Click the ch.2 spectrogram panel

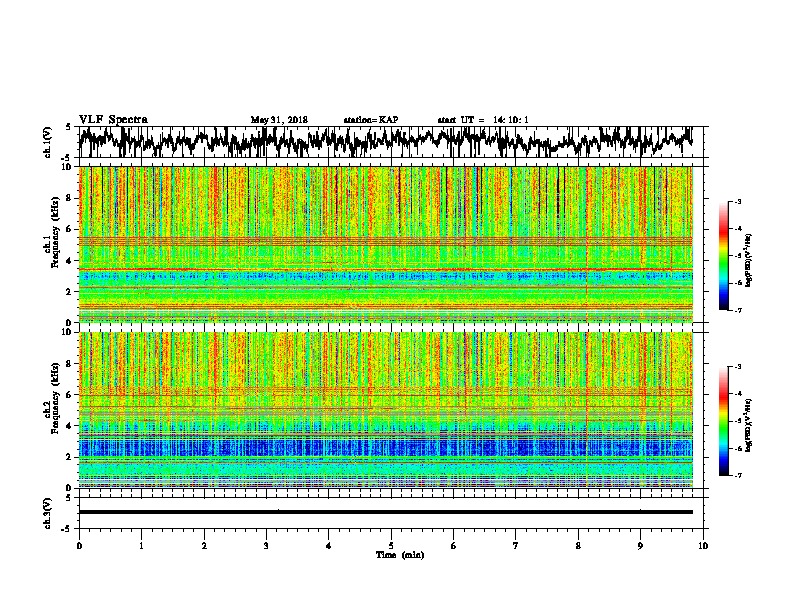point(385,410)
